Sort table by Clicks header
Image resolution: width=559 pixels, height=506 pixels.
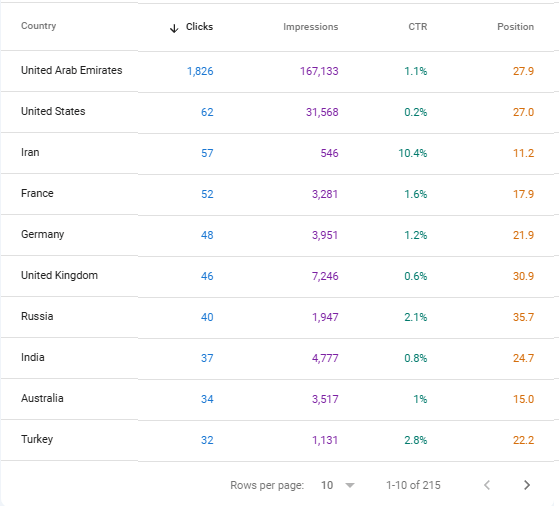coord(199,27)
